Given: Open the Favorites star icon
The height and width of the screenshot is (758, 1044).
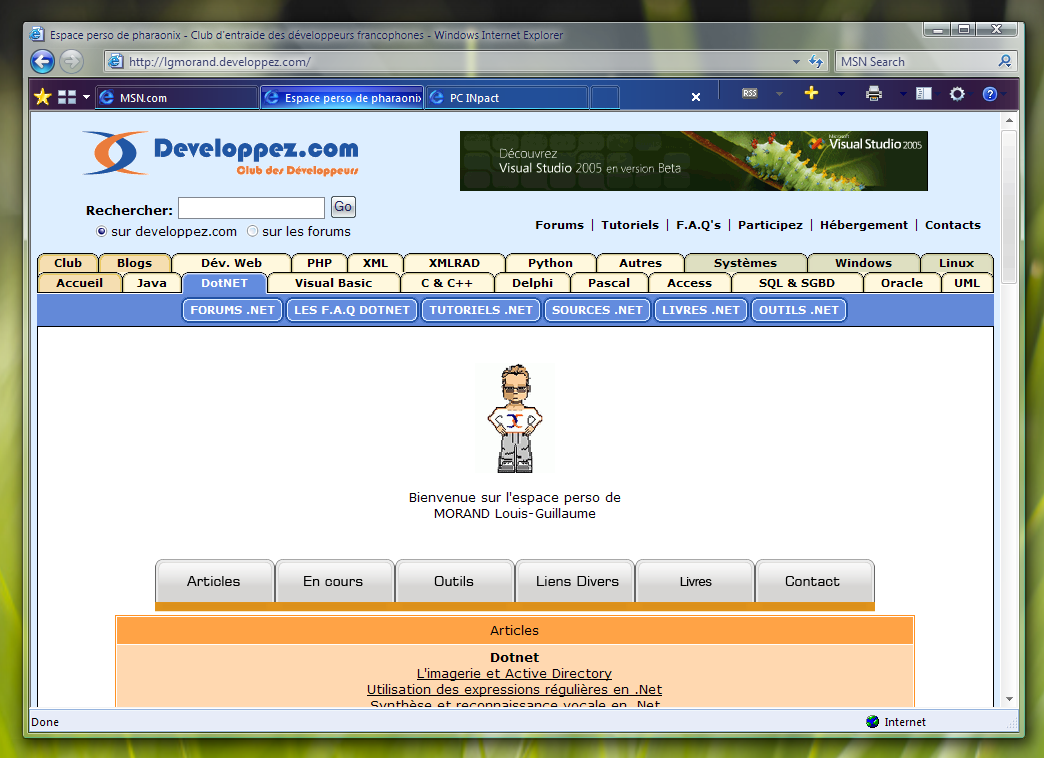Looking at the screenshot, I should coord(42,97).
